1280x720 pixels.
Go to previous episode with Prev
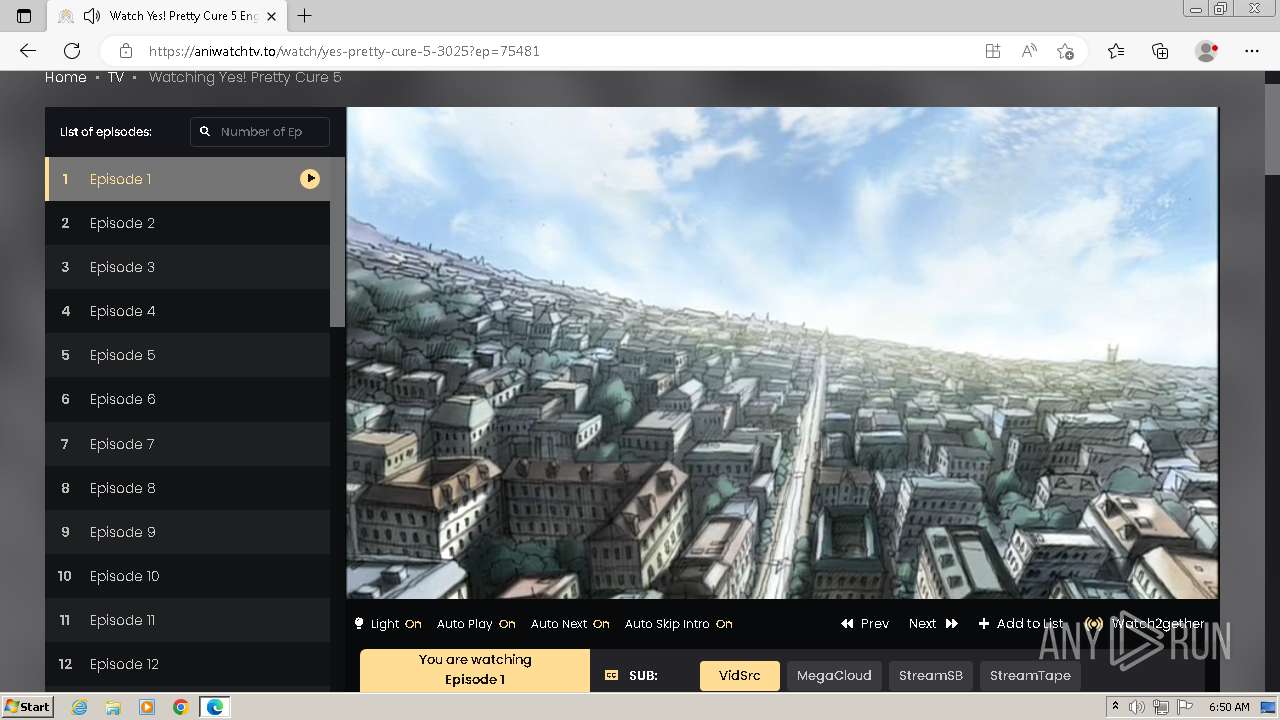click(x=865, y=624)
